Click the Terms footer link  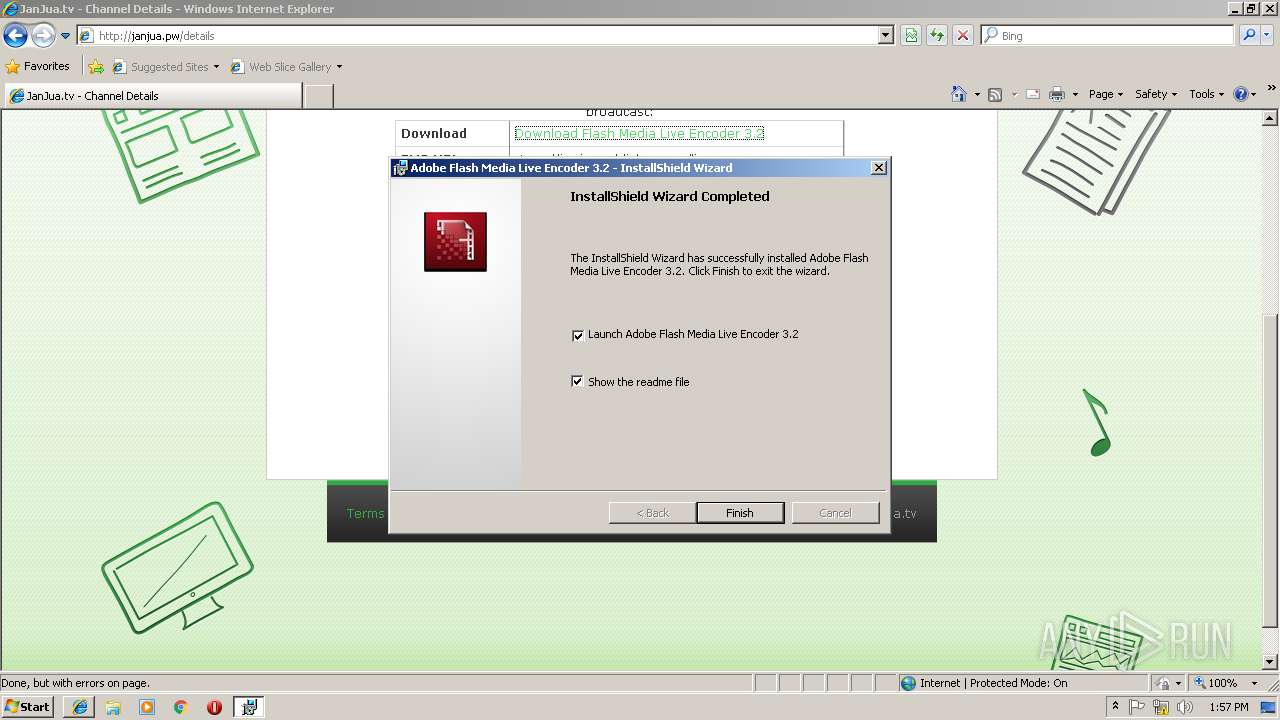click(365, 513)
